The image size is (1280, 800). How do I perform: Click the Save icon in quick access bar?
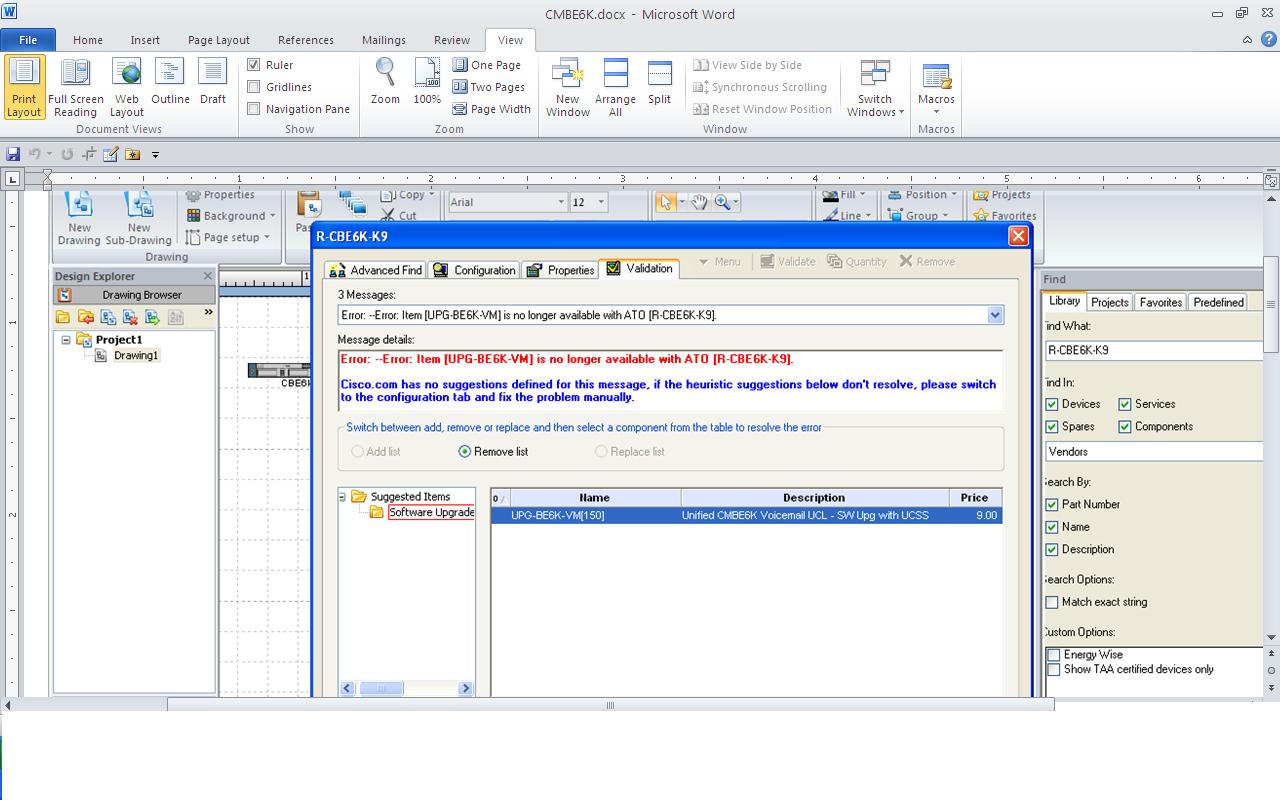(13, 154)
